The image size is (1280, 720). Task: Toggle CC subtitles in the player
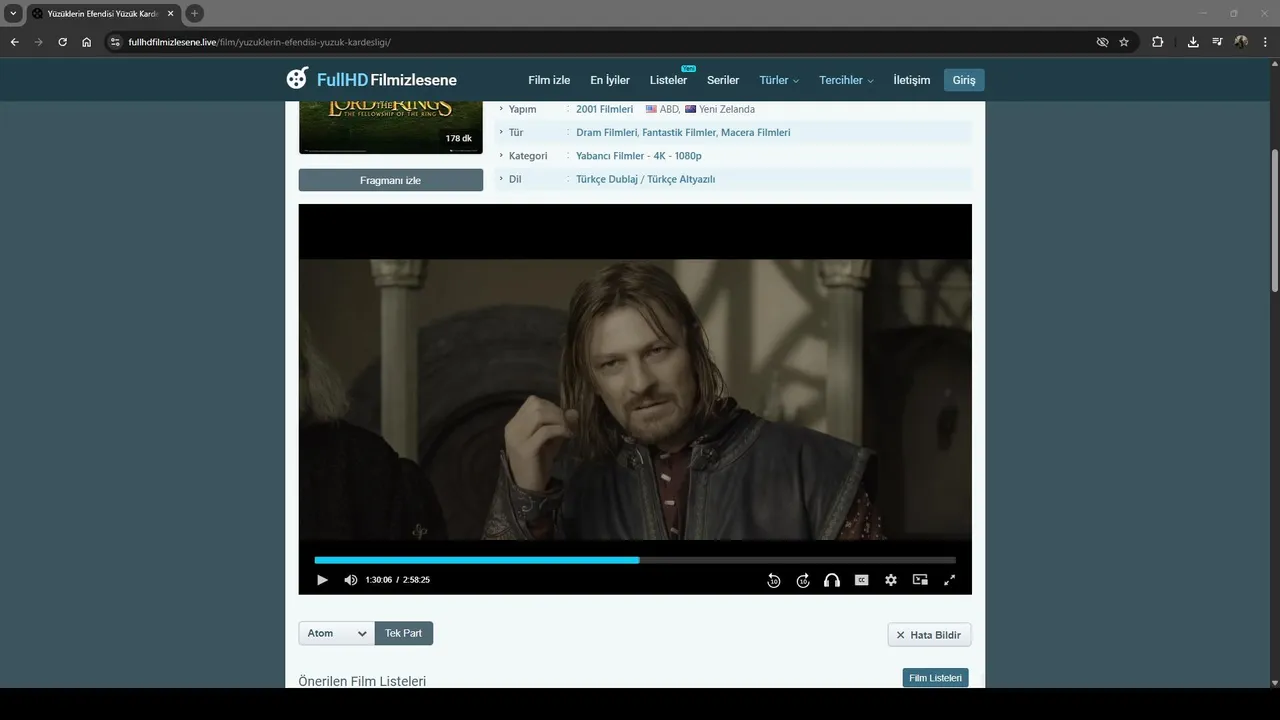point(861,580)
